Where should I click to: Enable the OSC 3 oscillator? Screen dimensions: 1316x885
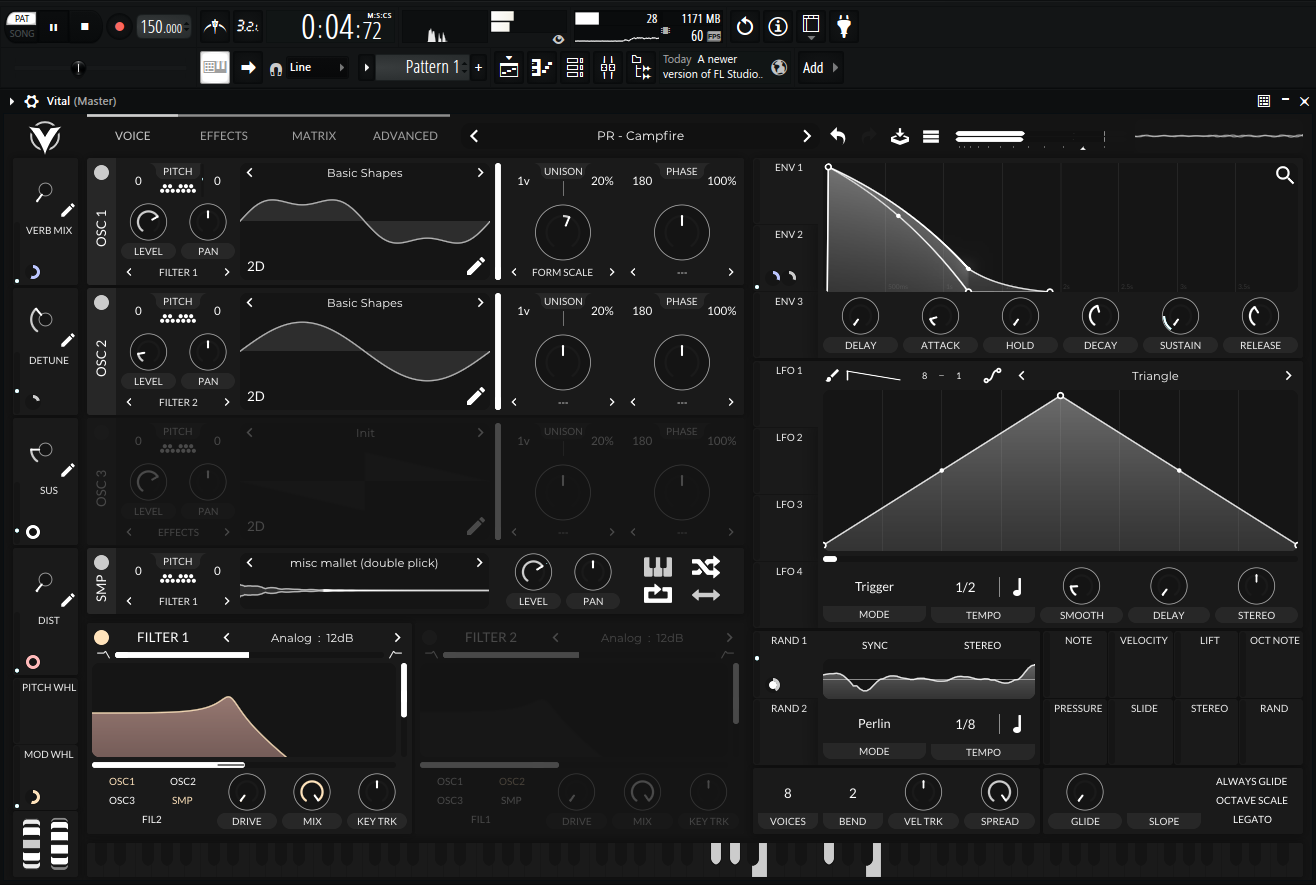[101, 432]
